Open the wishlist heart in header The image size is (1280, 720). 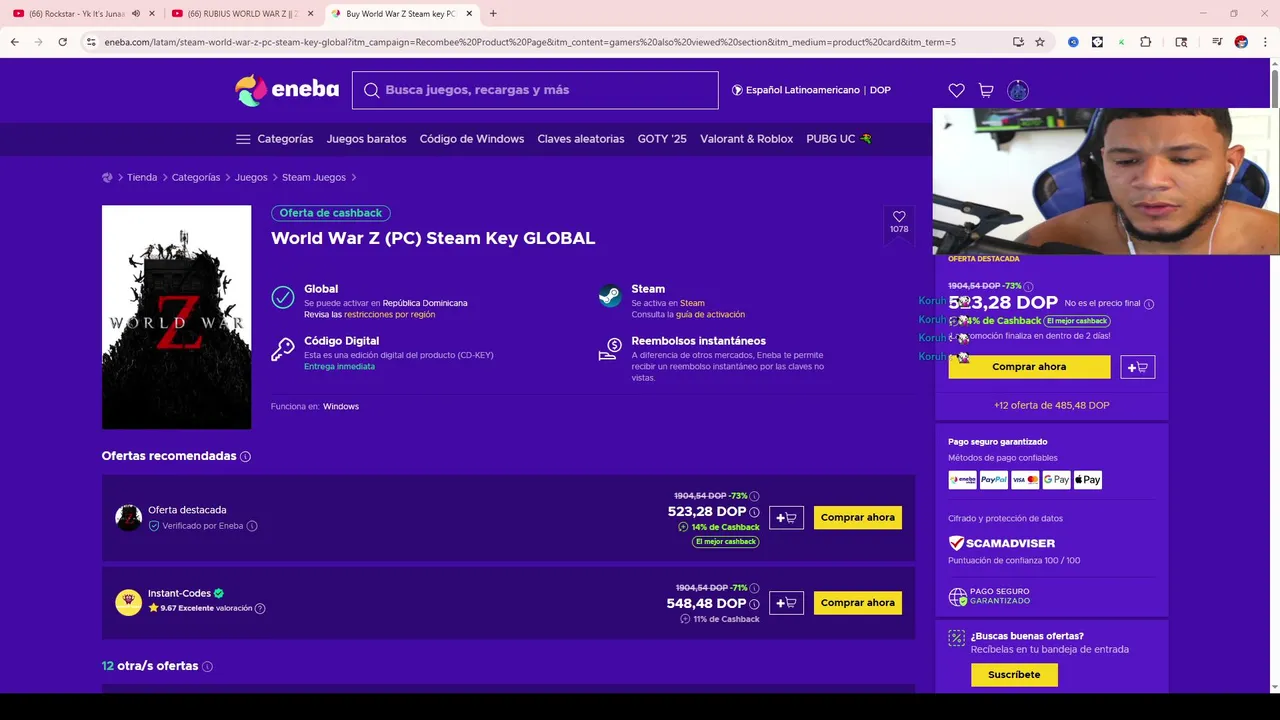tap(956, 90)
